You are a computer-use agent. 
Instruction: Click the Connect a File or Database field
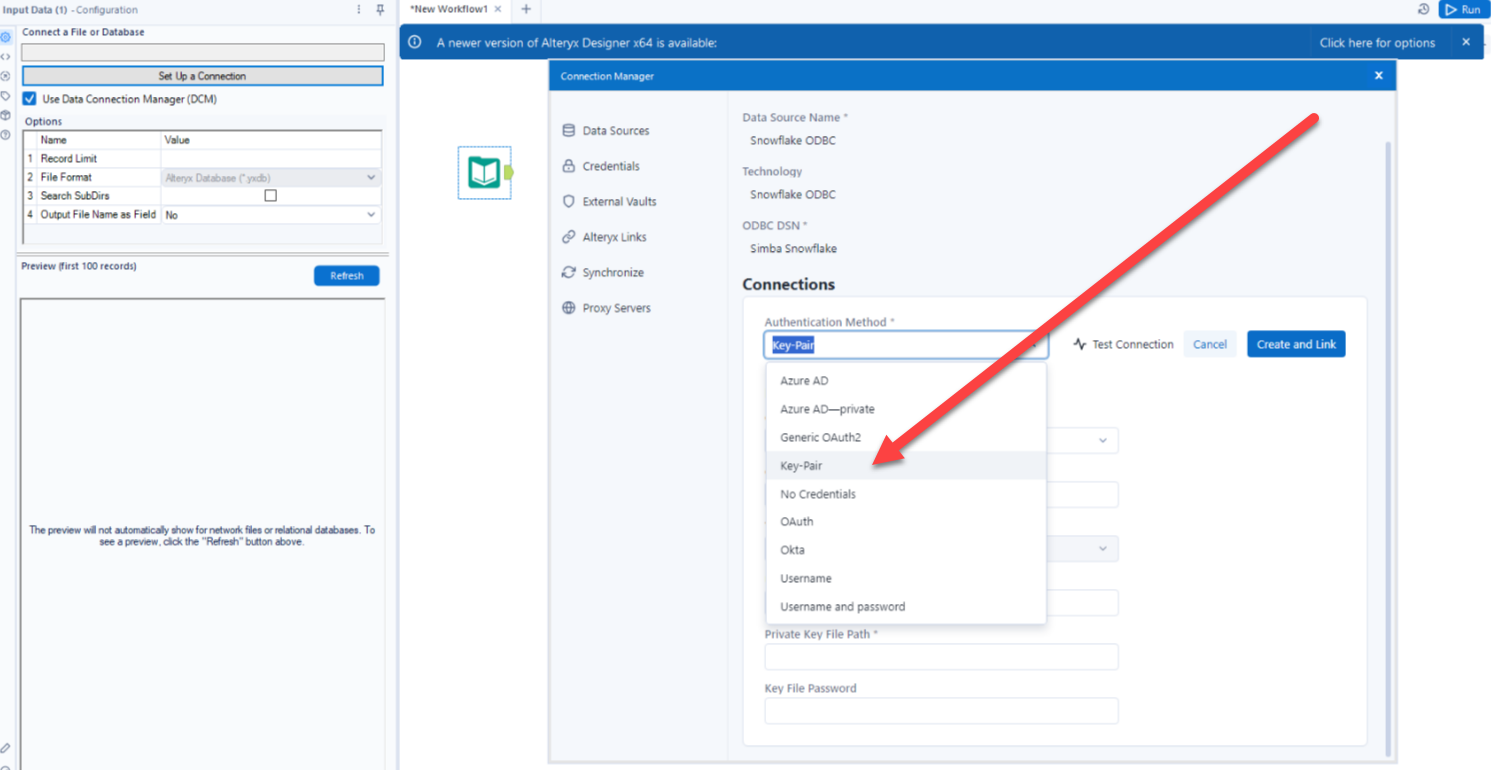[203, 53]
